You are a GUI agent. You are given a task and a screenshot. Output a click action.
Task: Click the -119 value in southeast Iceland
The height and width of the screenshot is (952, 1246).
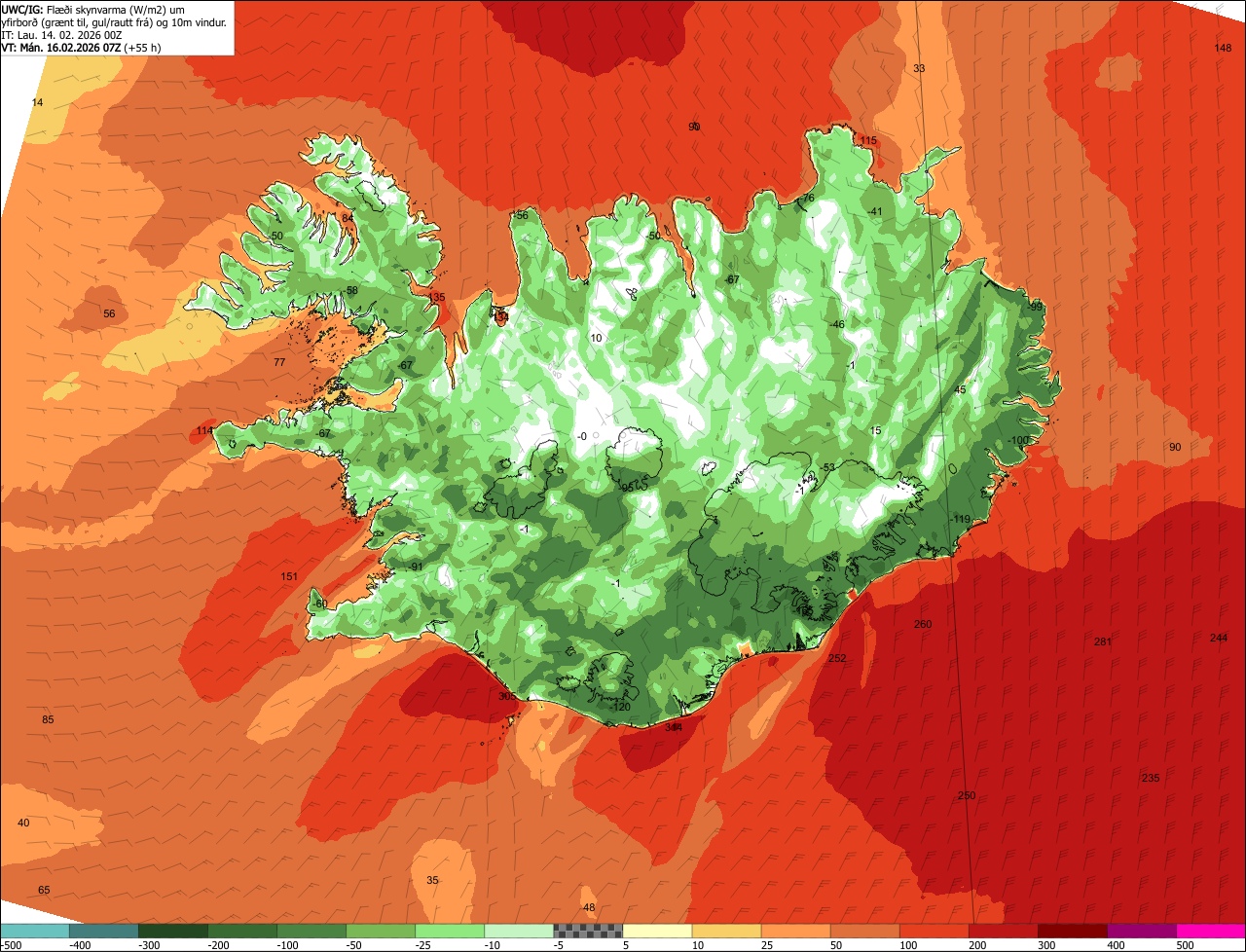tap(961, 519)
